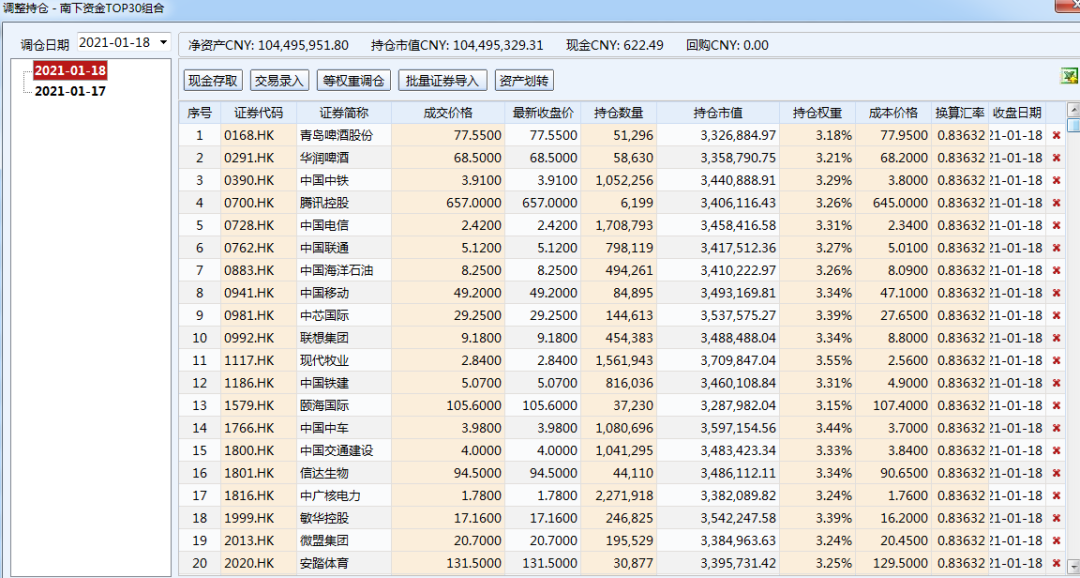Select the 1999.HK code cell
The width and height of the screenshot is (1080, 578).
point(258,518)
